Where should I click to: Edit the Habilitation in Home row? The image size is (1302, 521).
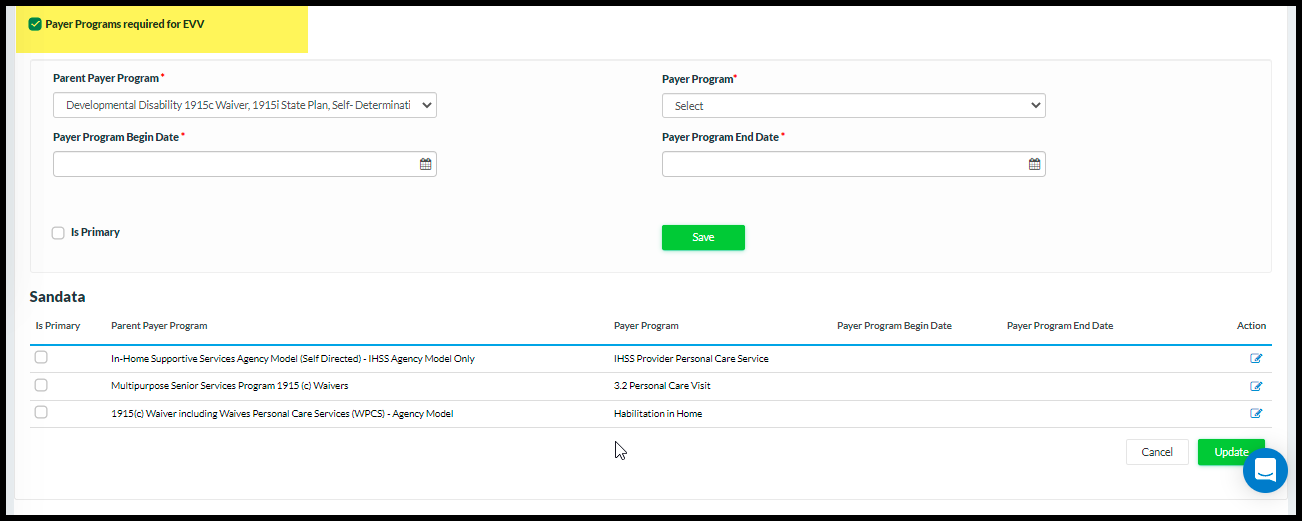pyautogui.click(x=1256, y=413)
